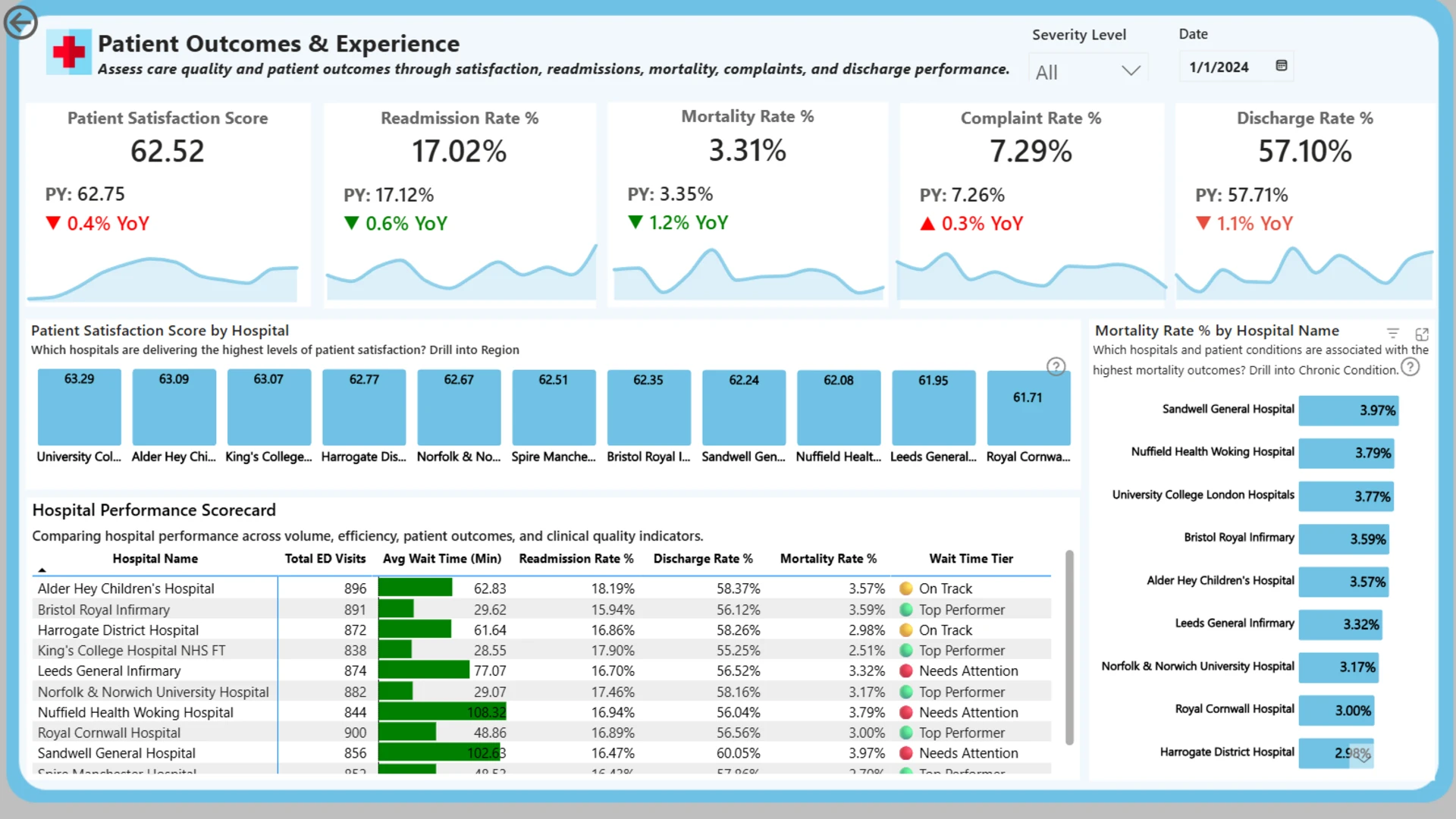Click the Needs Attention red status dot for Leeds

905,671
